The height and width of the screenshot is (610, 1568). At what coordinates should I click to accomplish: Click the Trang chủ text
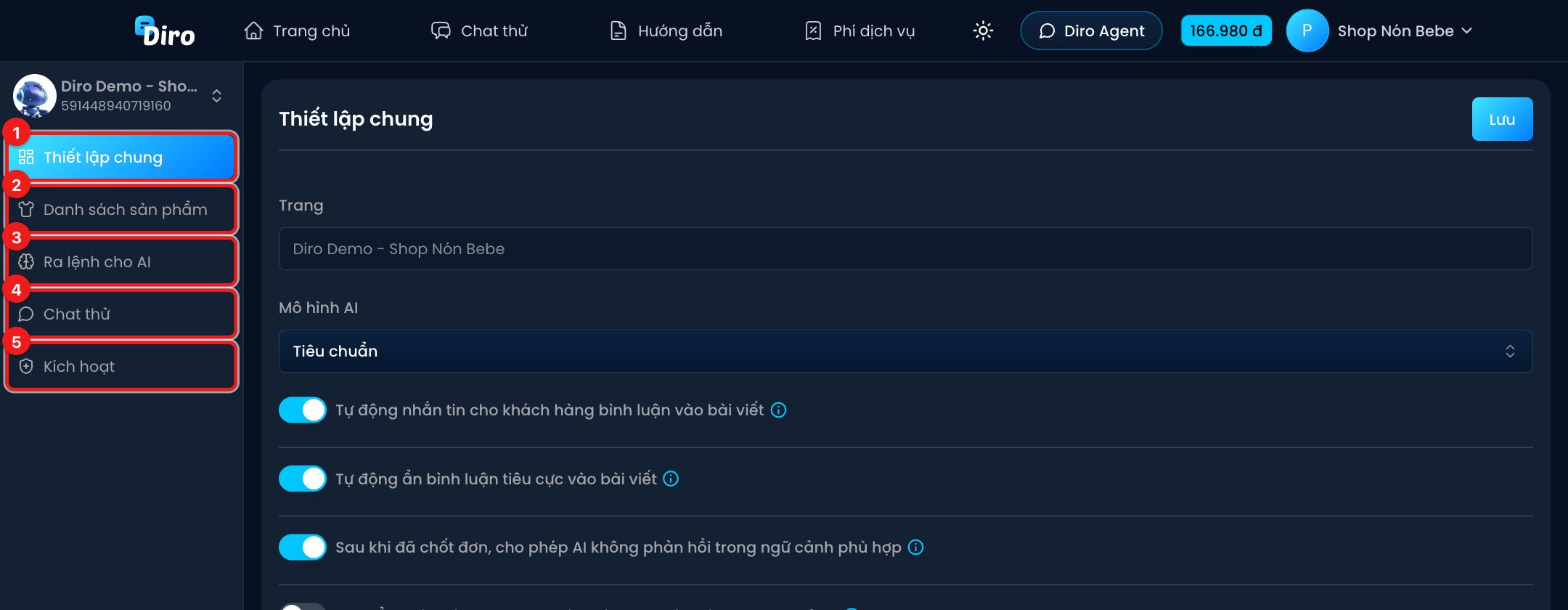click(311, 30)
